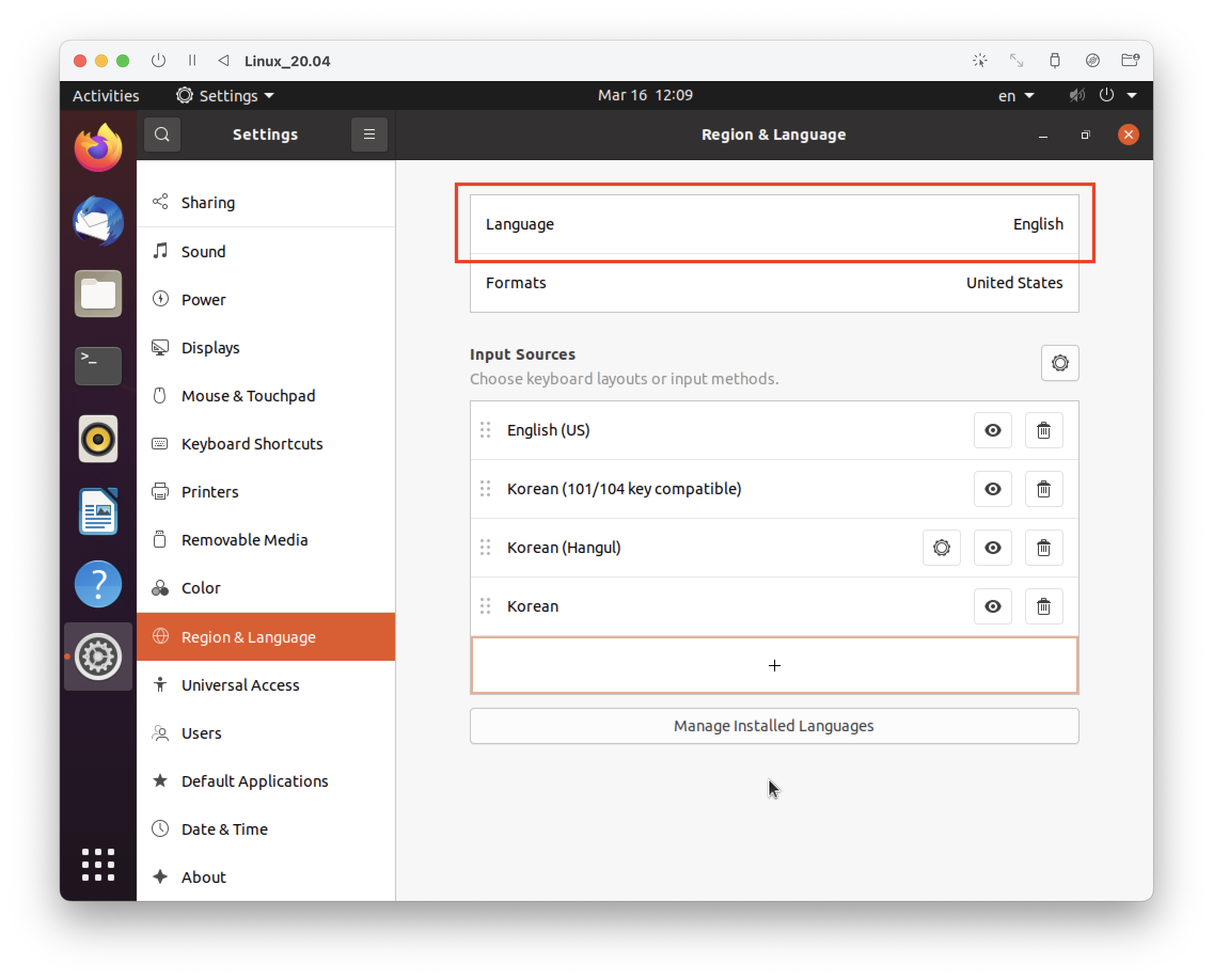1213x980 pixels.
Task: Open the hamburger menu in Settings header
Action: click(x=369, y=135)
